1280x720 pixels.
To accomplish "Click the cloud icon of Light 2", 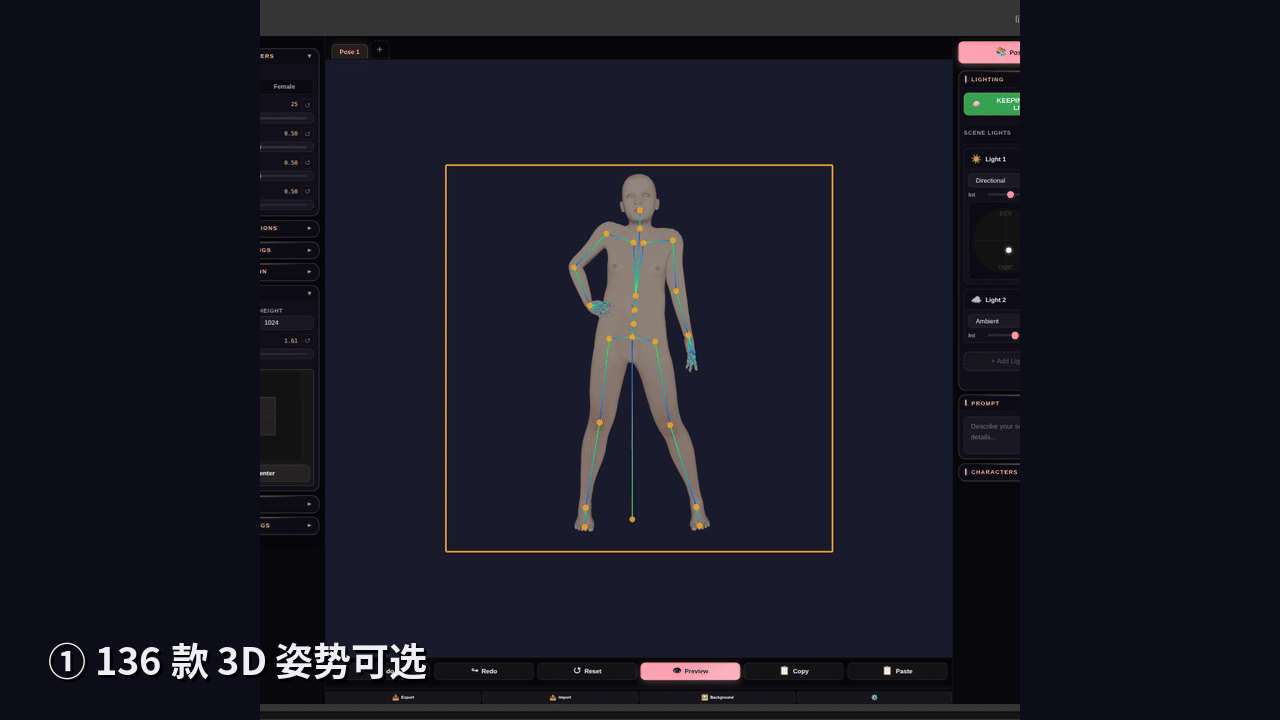I will pyautogui.click(x=976, y=300).
